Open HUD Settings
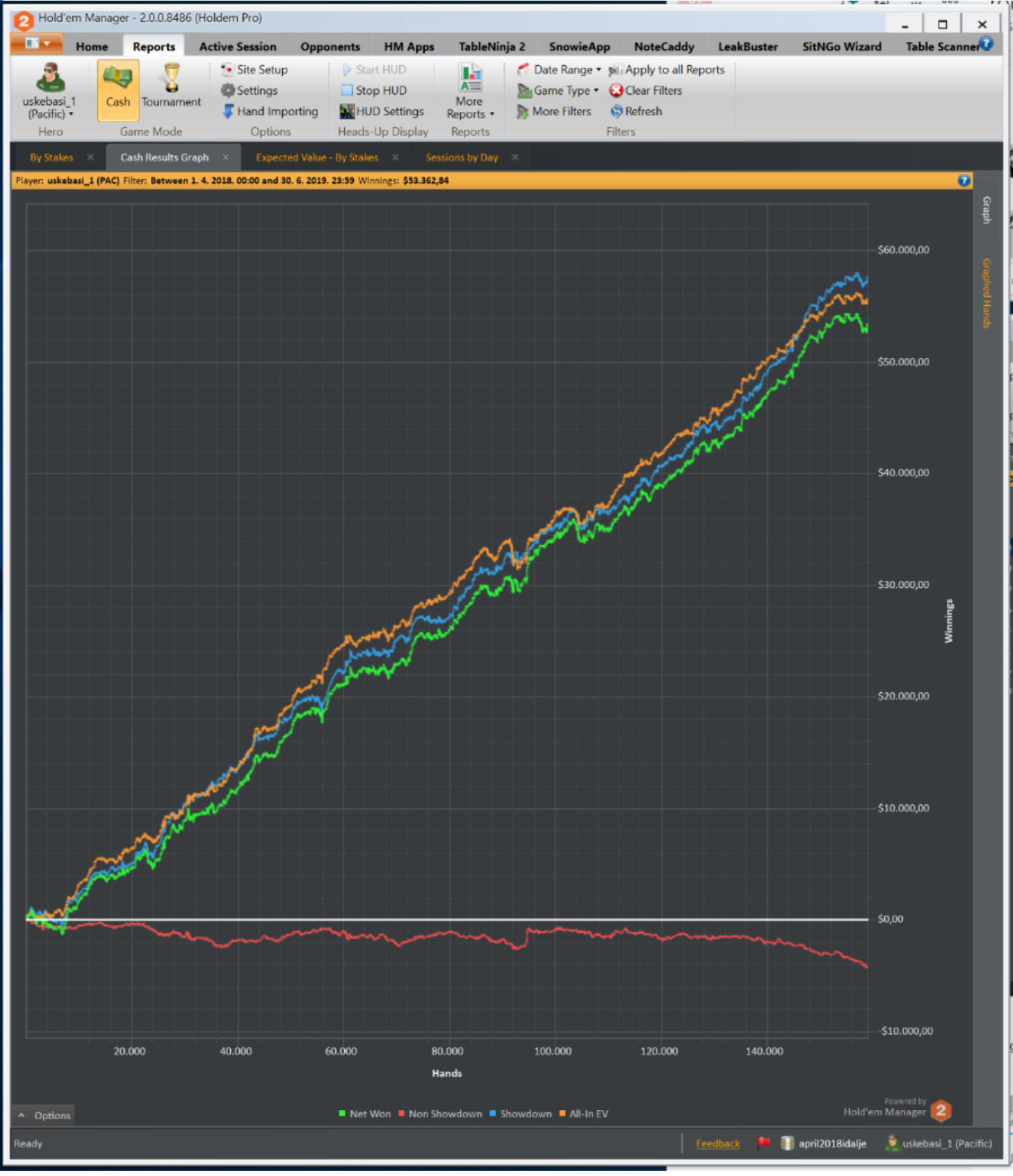1013x1176 pixels. pos(382,111)
